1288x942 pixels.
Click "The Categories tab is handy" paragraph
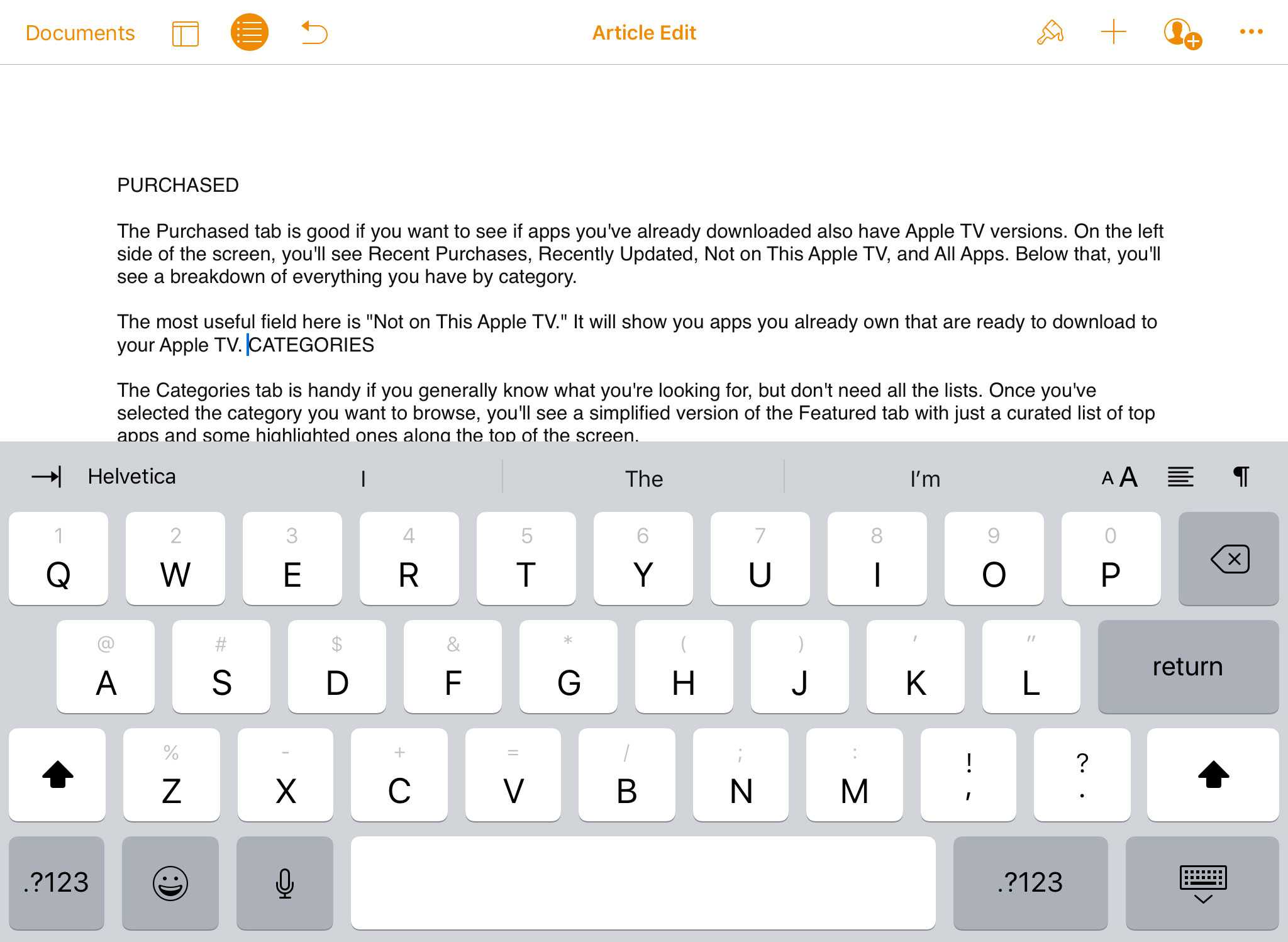pyautogui.click(x=636, y=413)
